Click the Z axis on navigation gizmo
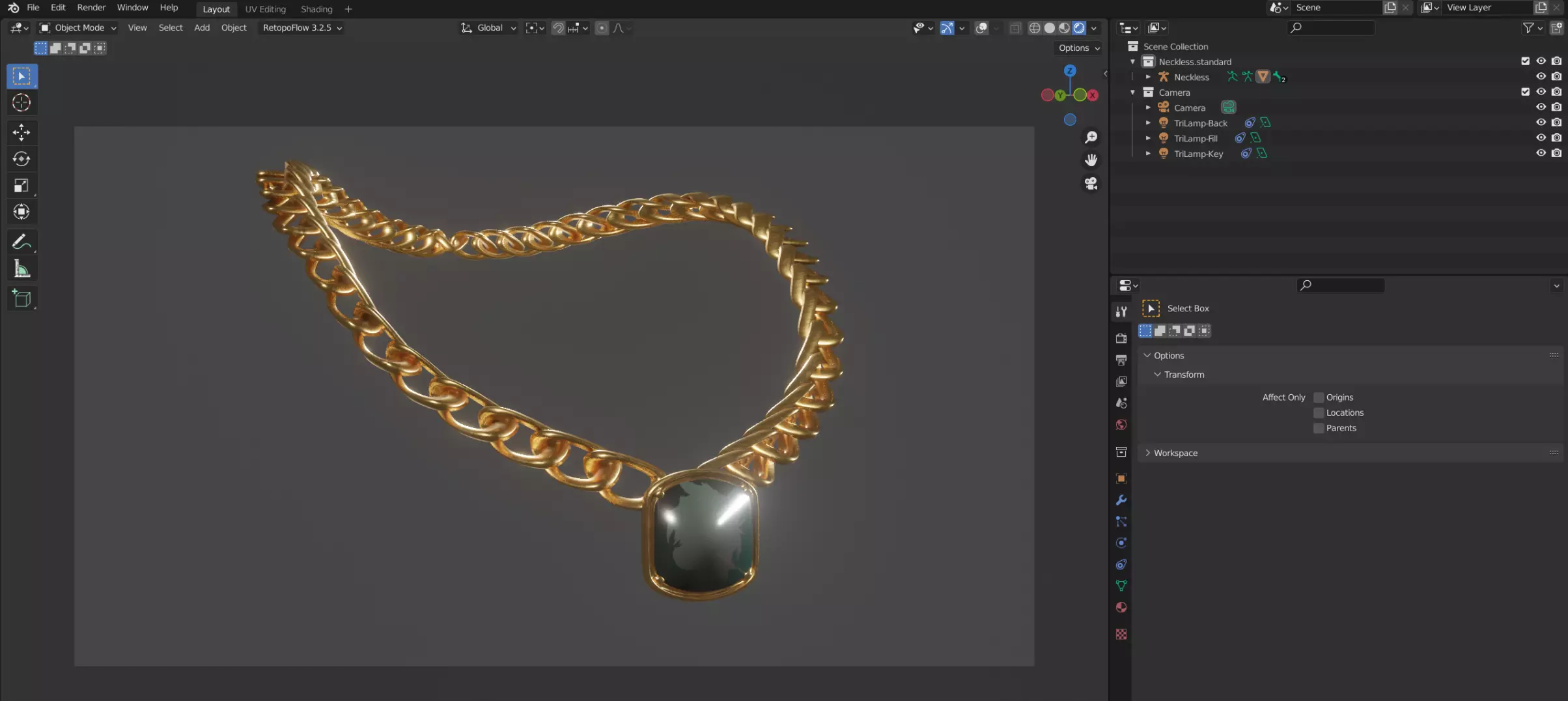This screenshot has height=701, width=1568. (x=1069, y=70)
